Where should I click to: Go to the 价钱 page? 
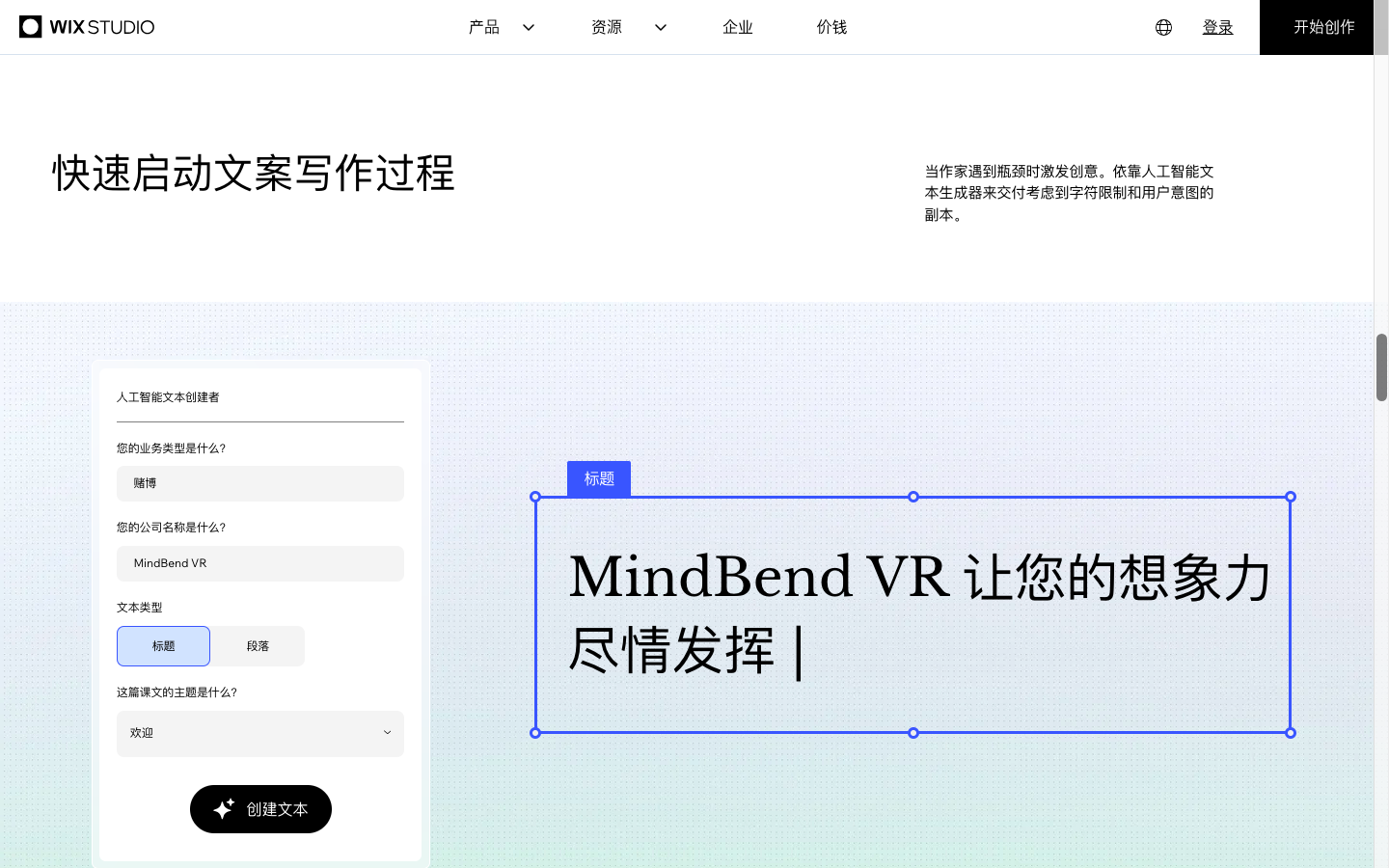point(831,27)
